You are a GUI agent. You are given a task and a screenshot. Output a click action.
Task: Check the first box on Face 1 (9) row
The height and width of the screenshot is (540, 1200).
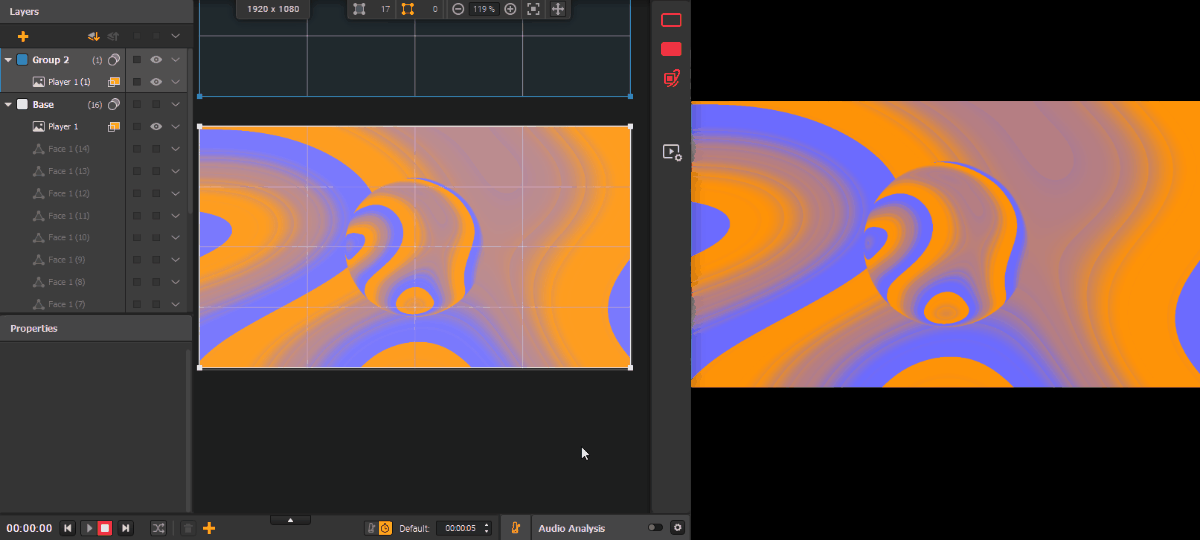point(137,260)
